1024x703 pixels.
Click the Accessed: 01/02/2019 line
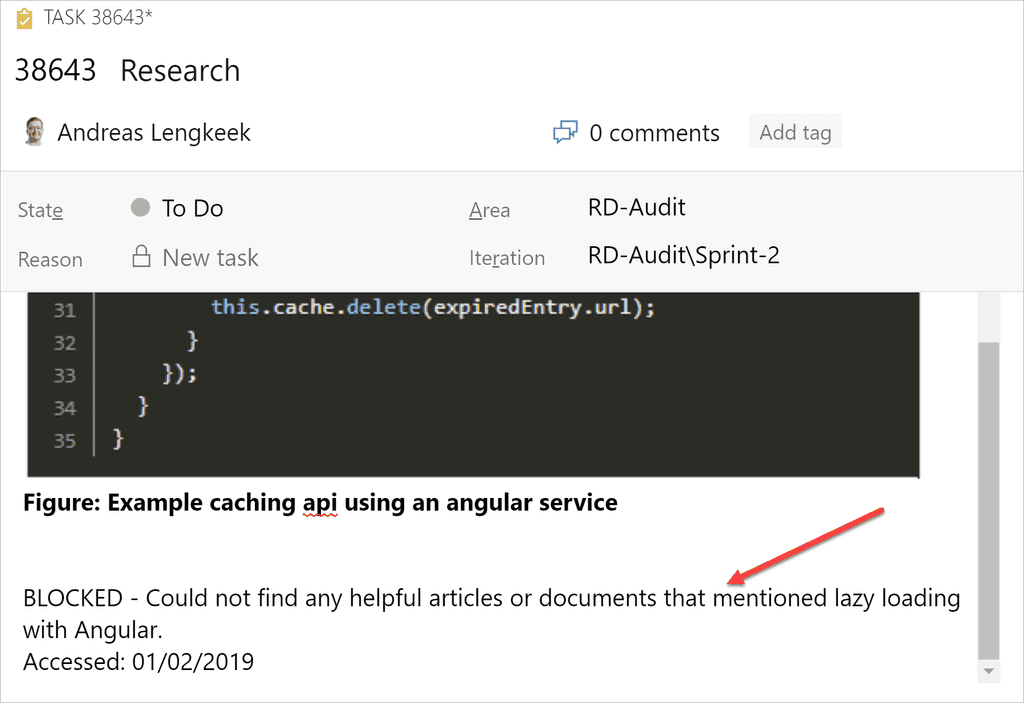(138, 661)
